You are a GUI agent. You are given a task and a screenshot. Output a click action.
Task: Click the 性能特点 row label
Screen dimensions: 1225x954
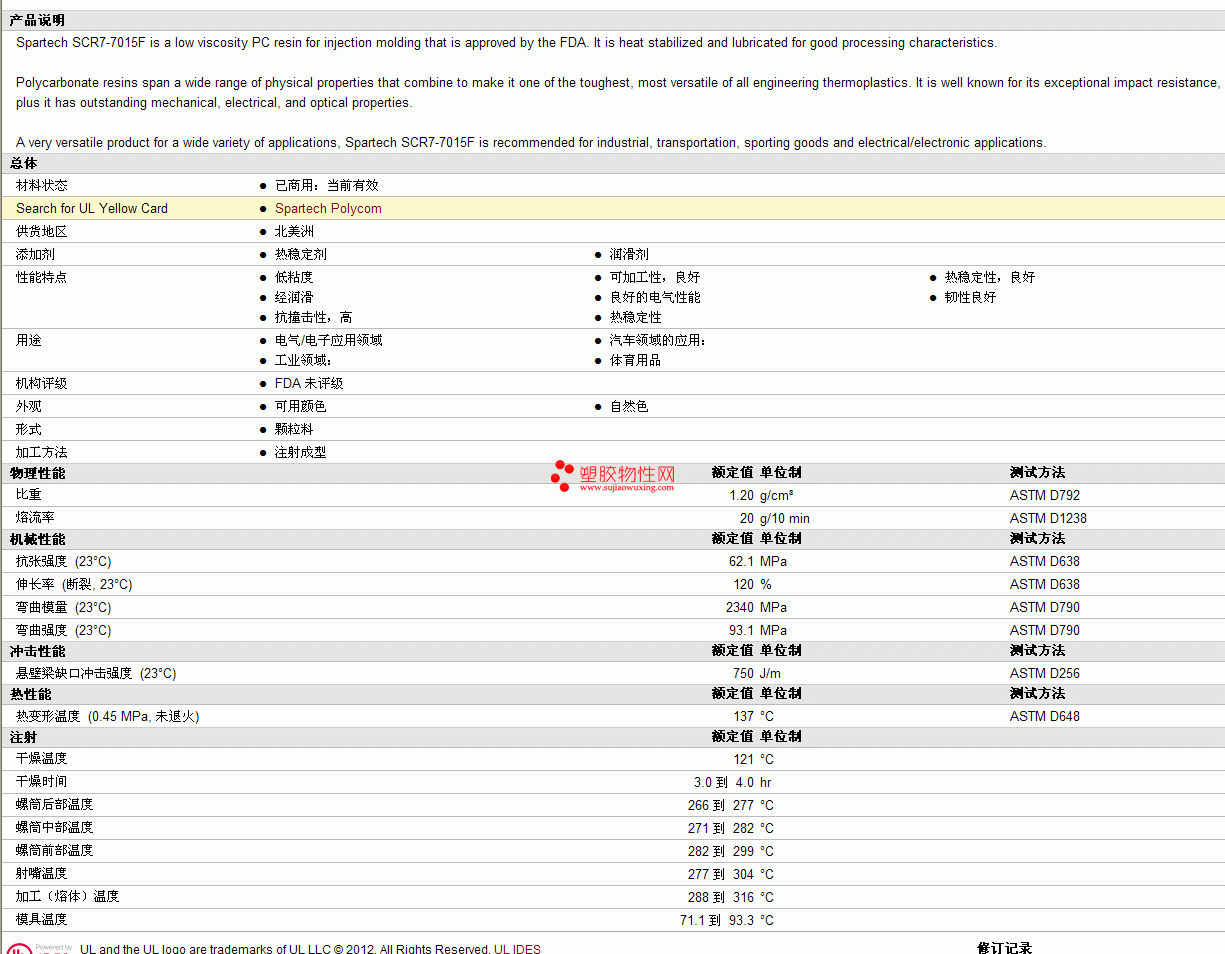[x=42, y=277]
